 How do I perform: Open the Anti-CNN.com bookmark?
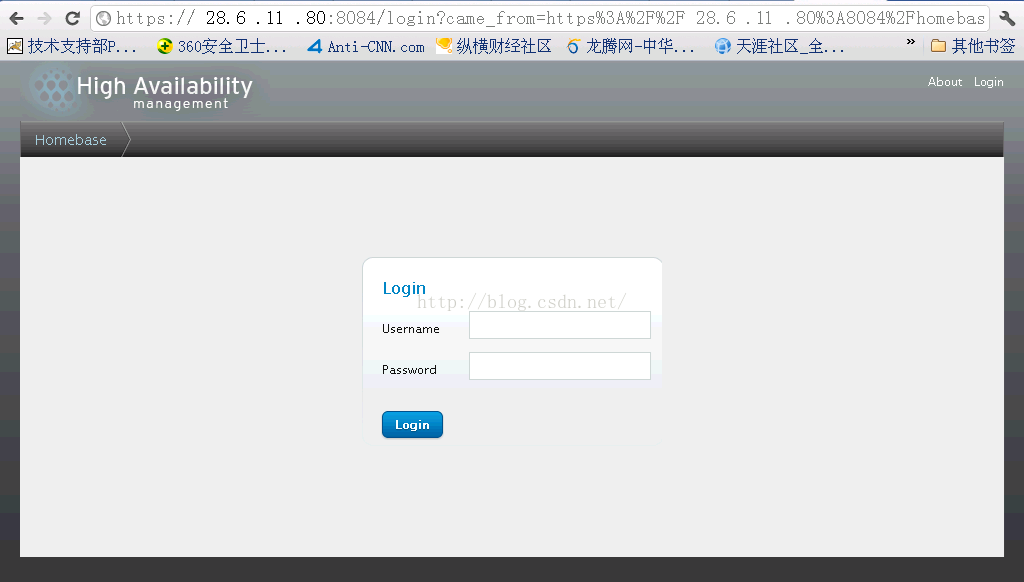click(x=366, y=46)
